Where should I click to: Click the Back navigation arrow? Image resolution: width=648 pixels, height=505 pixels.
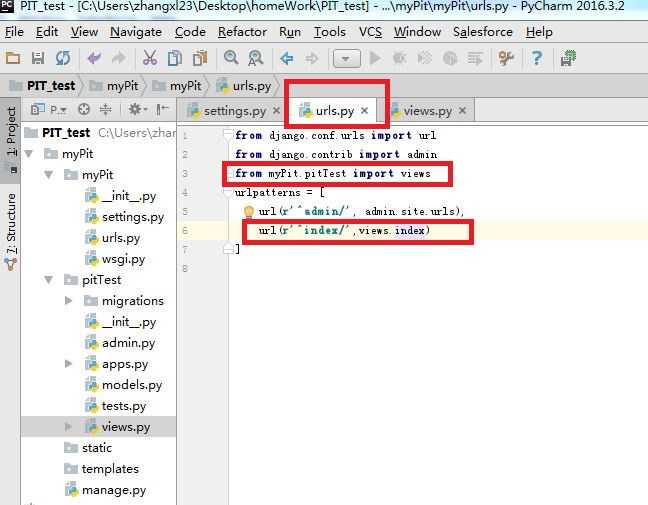(x=286, y=58)
